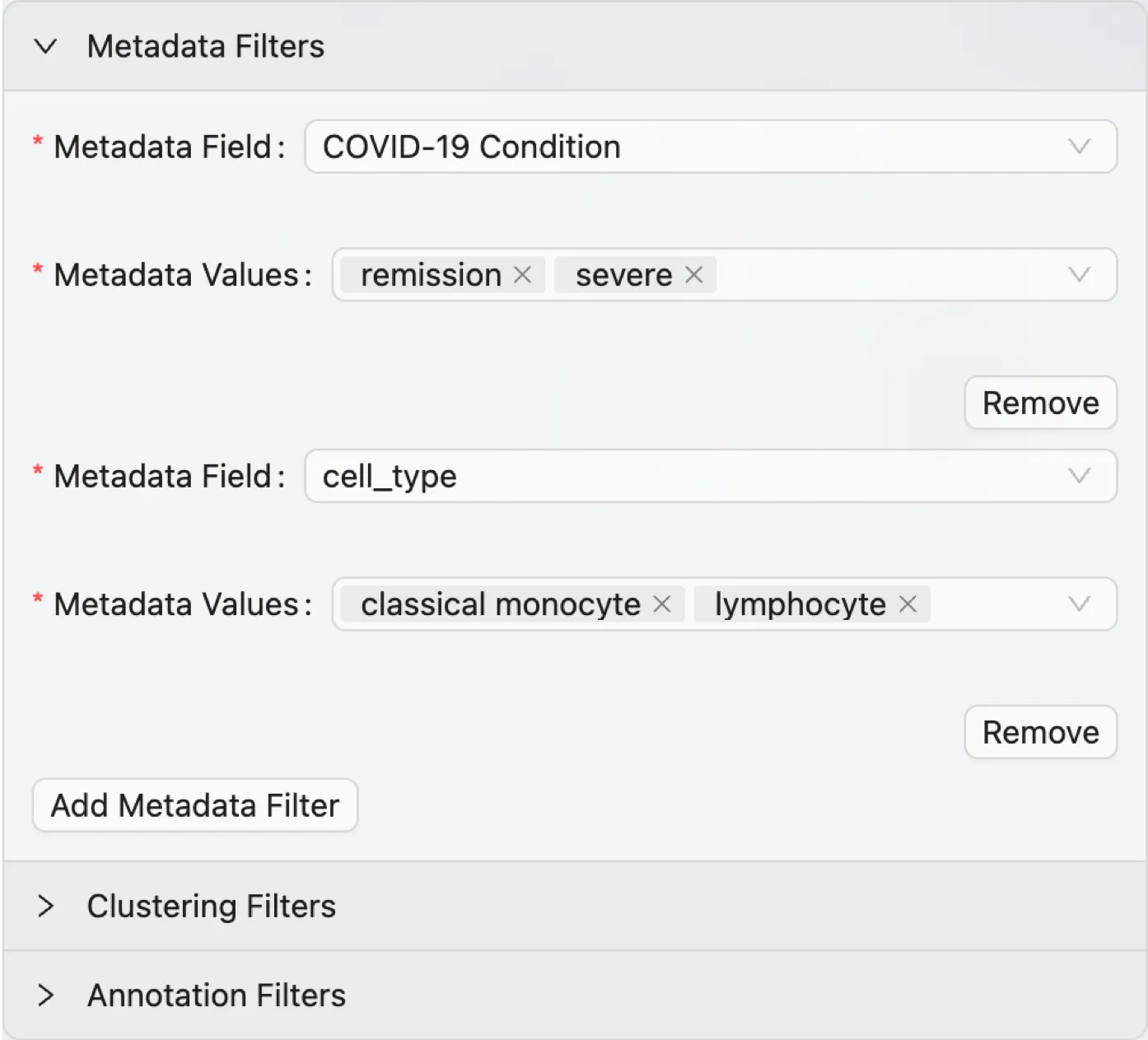
Task: Open the COVID-19 Condition field selector
Action: pos(708,147)
